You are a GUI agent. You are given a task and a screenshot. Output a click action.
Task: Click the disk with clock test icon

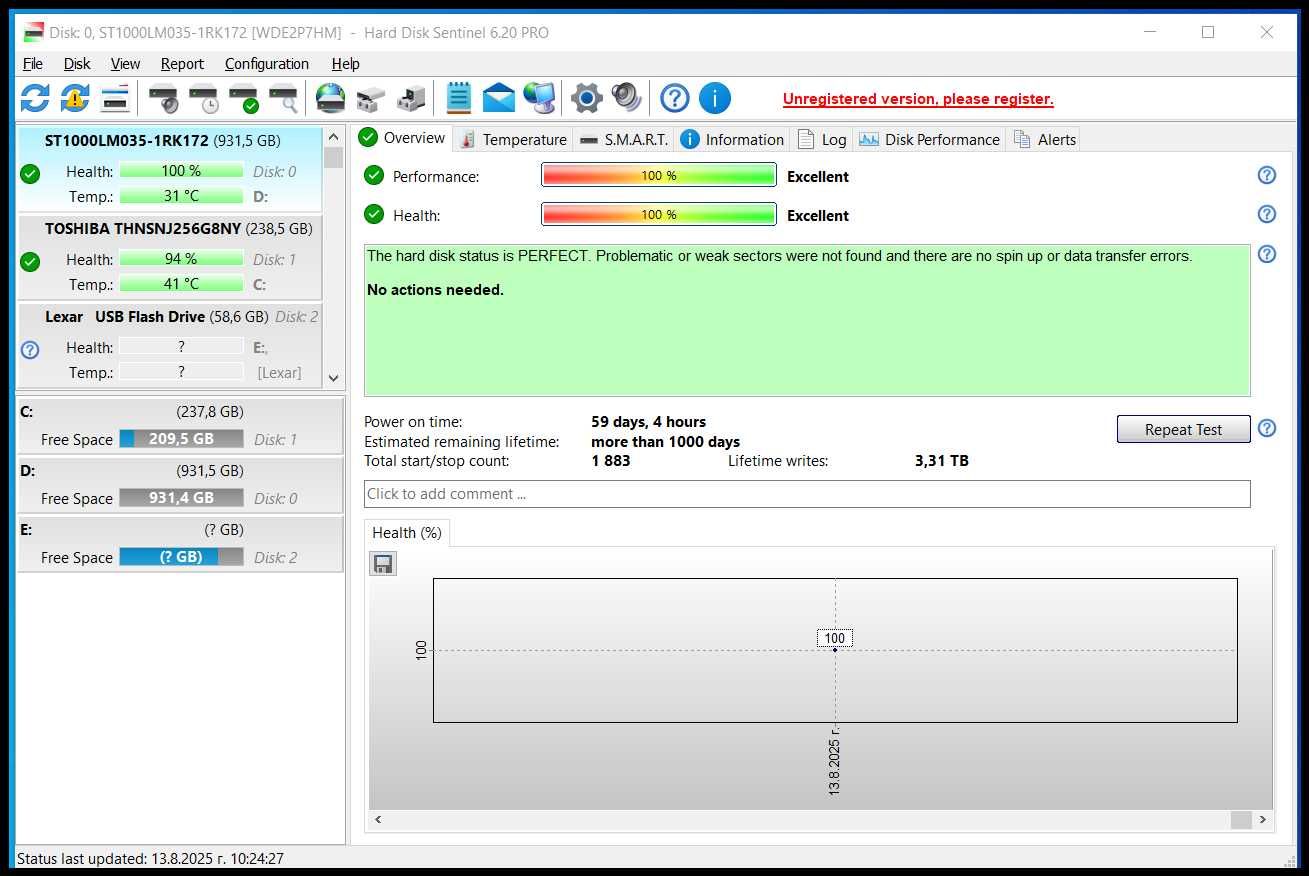pyautogui.click(x=203, y=98)
